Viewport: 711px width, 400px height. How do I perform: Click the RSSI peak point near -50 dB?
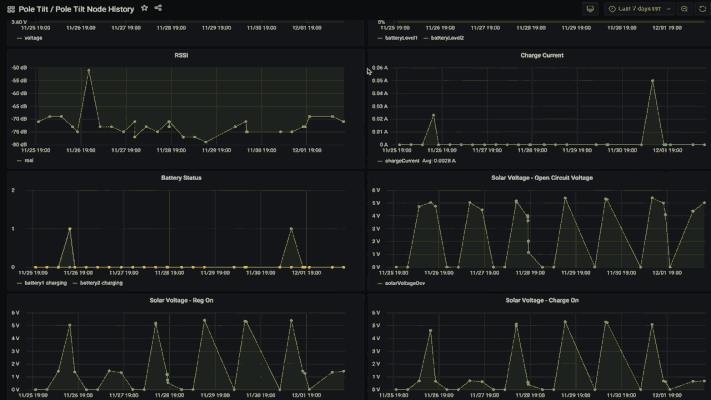point(89,70)
